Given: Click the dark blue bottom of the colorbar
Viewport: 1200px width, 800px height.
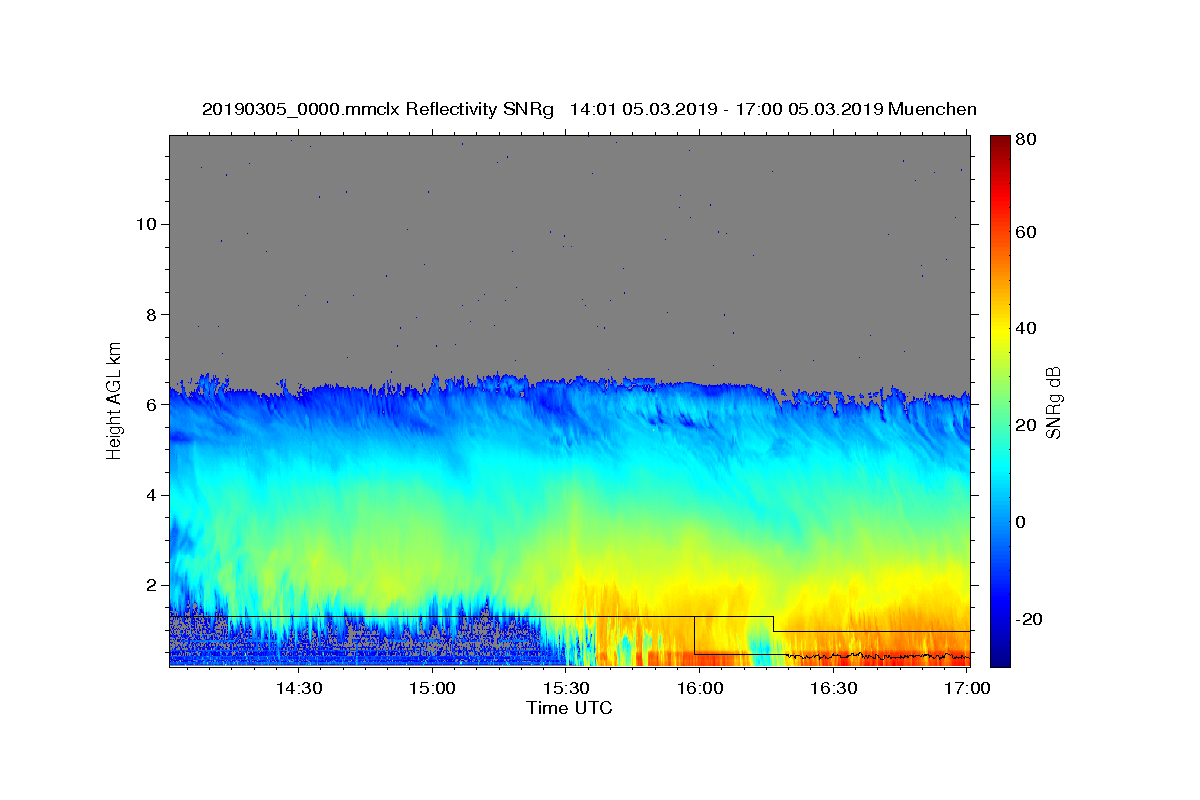Looking at the screenshot, I should tap(1000, 659).
